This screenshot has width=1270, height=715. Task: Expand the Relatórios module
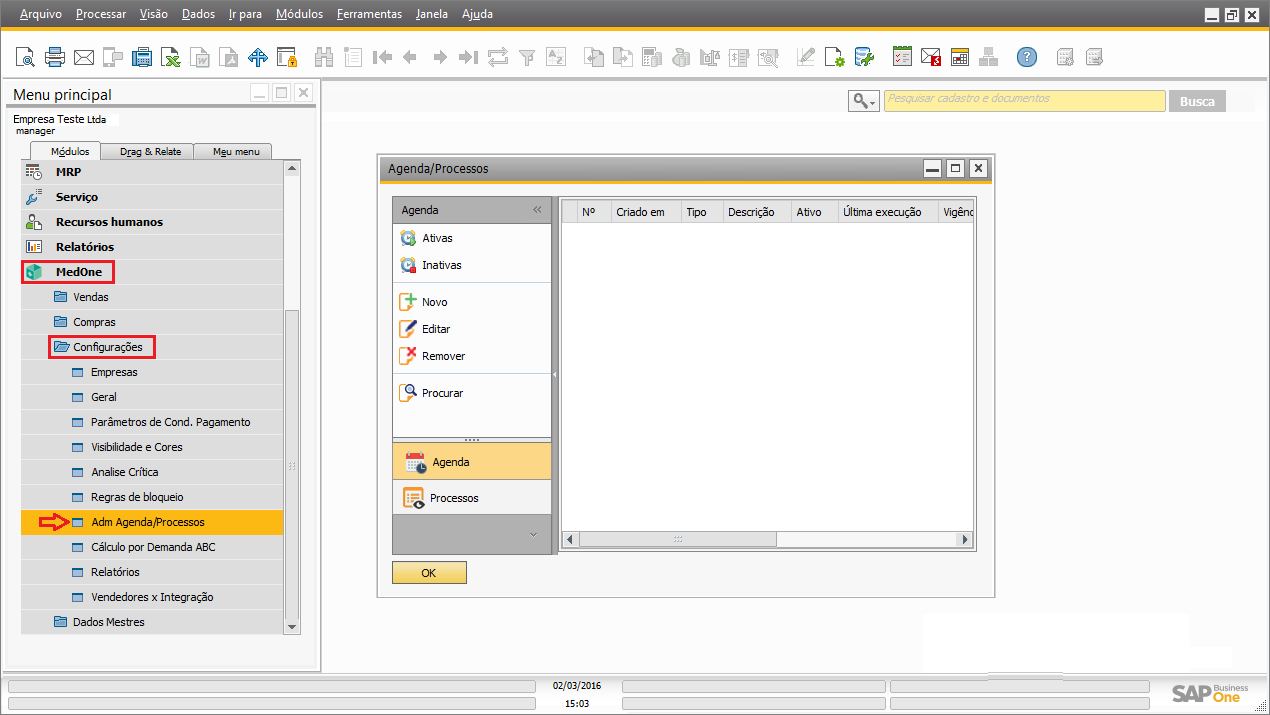[x=84, y=247]
